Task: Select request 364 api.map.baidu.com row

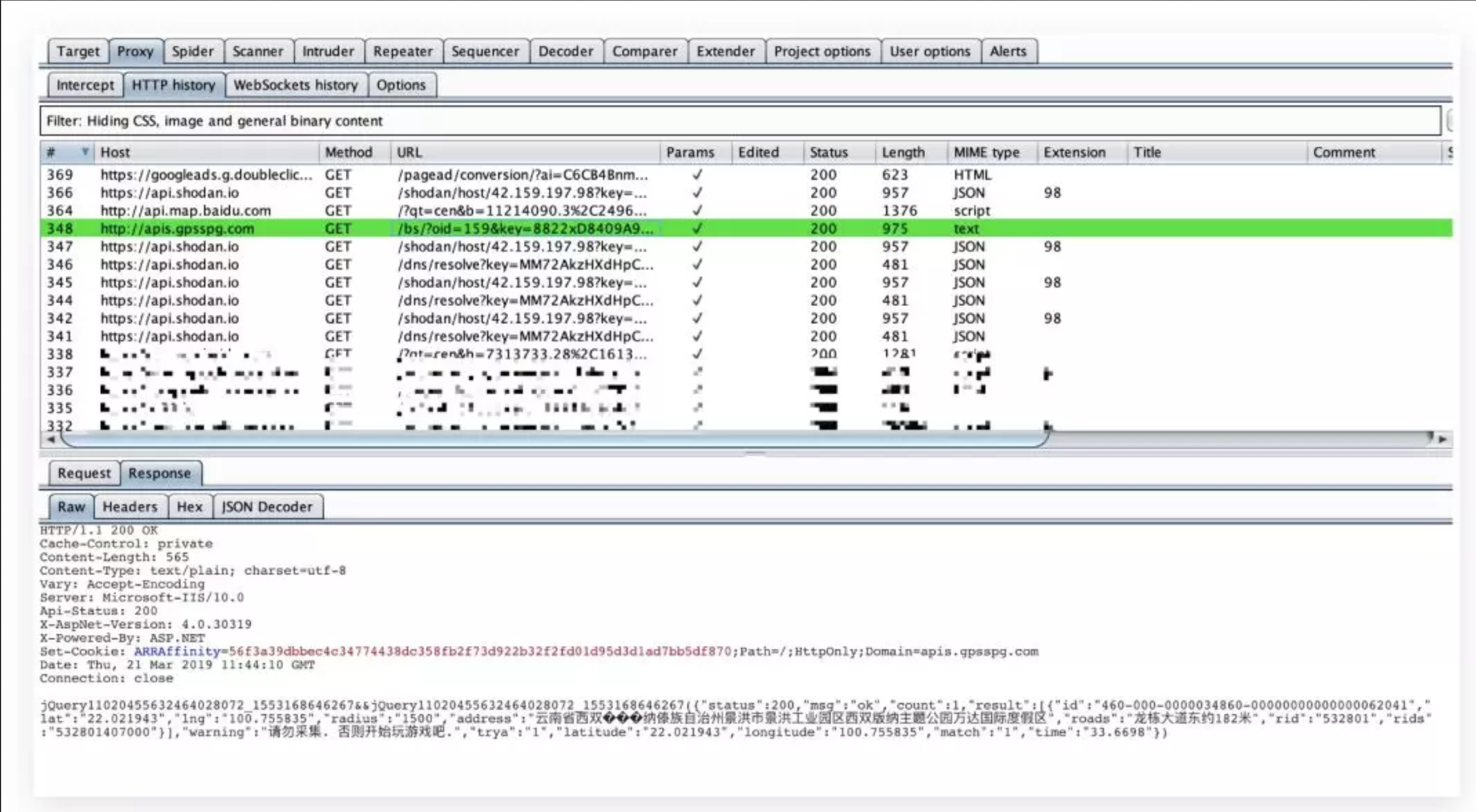Action: (x=746, y=210)
